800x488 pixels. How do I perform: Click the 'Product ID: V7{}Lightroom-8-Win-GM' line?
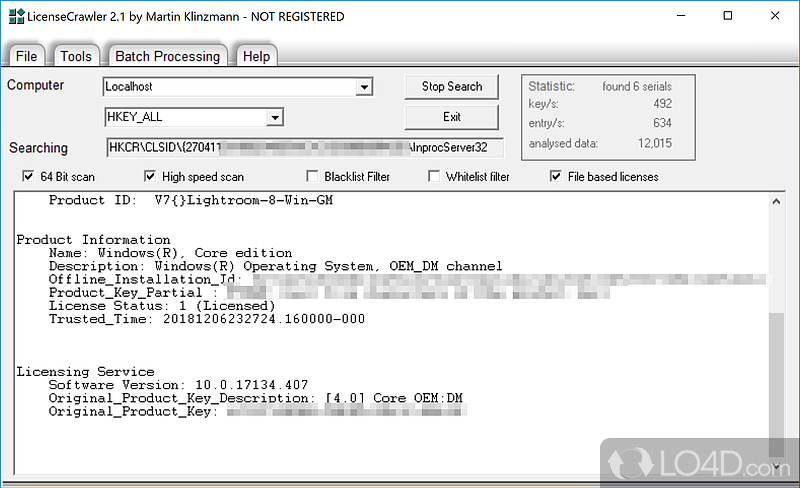pos(190,200)
